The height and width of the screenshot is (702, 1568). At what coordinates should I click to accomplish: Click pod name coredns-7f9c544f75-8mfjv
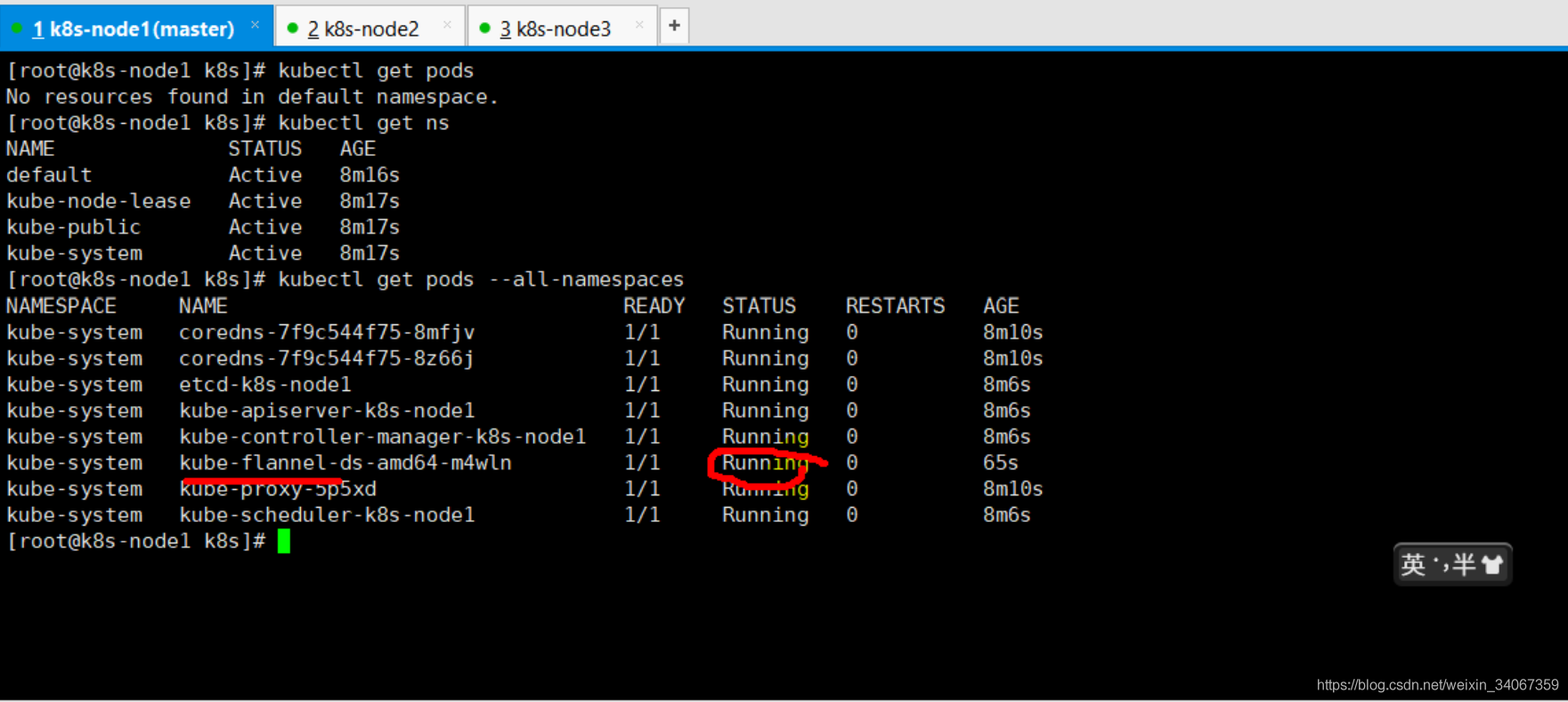pyautogui.click(x=327, y=332)
